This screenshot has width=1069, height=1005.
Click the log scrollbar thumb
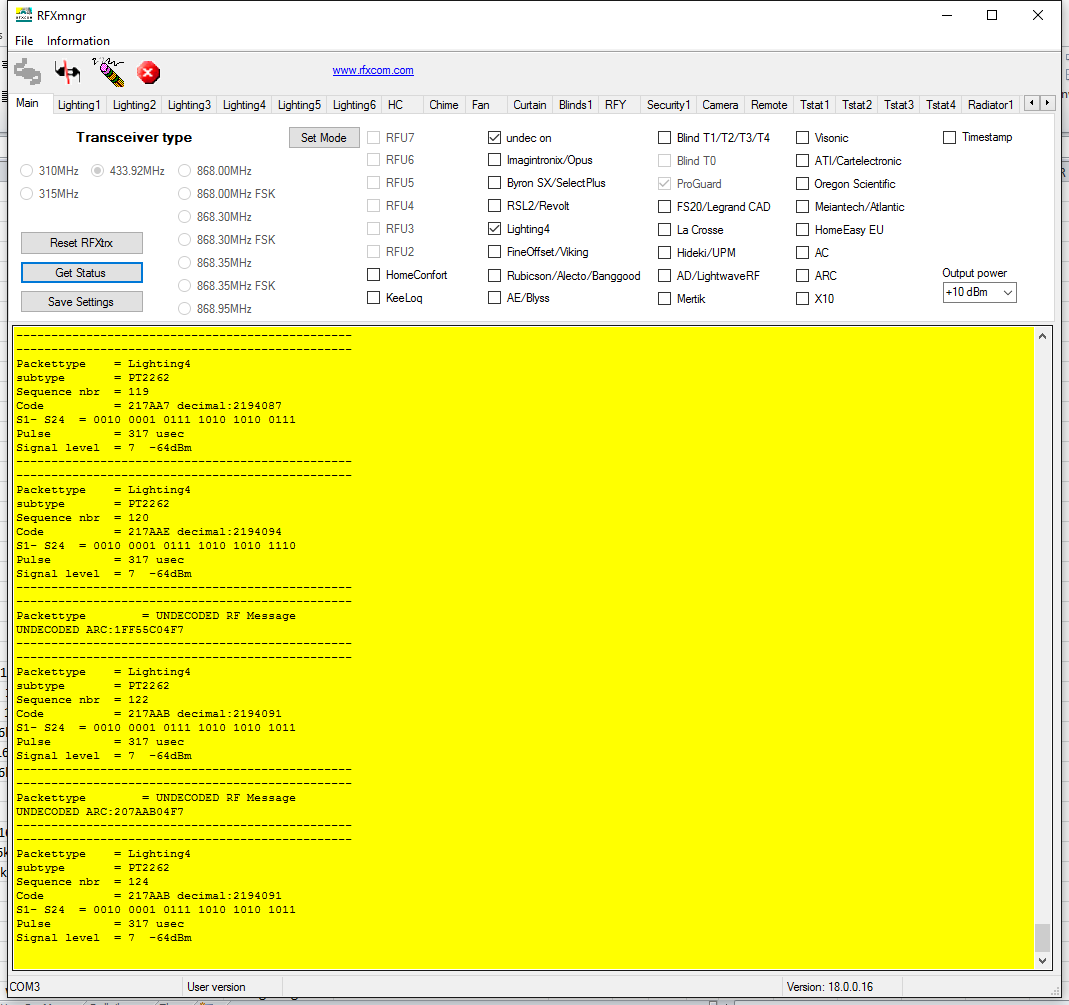pyautogui.click(x=1042, y=938)
